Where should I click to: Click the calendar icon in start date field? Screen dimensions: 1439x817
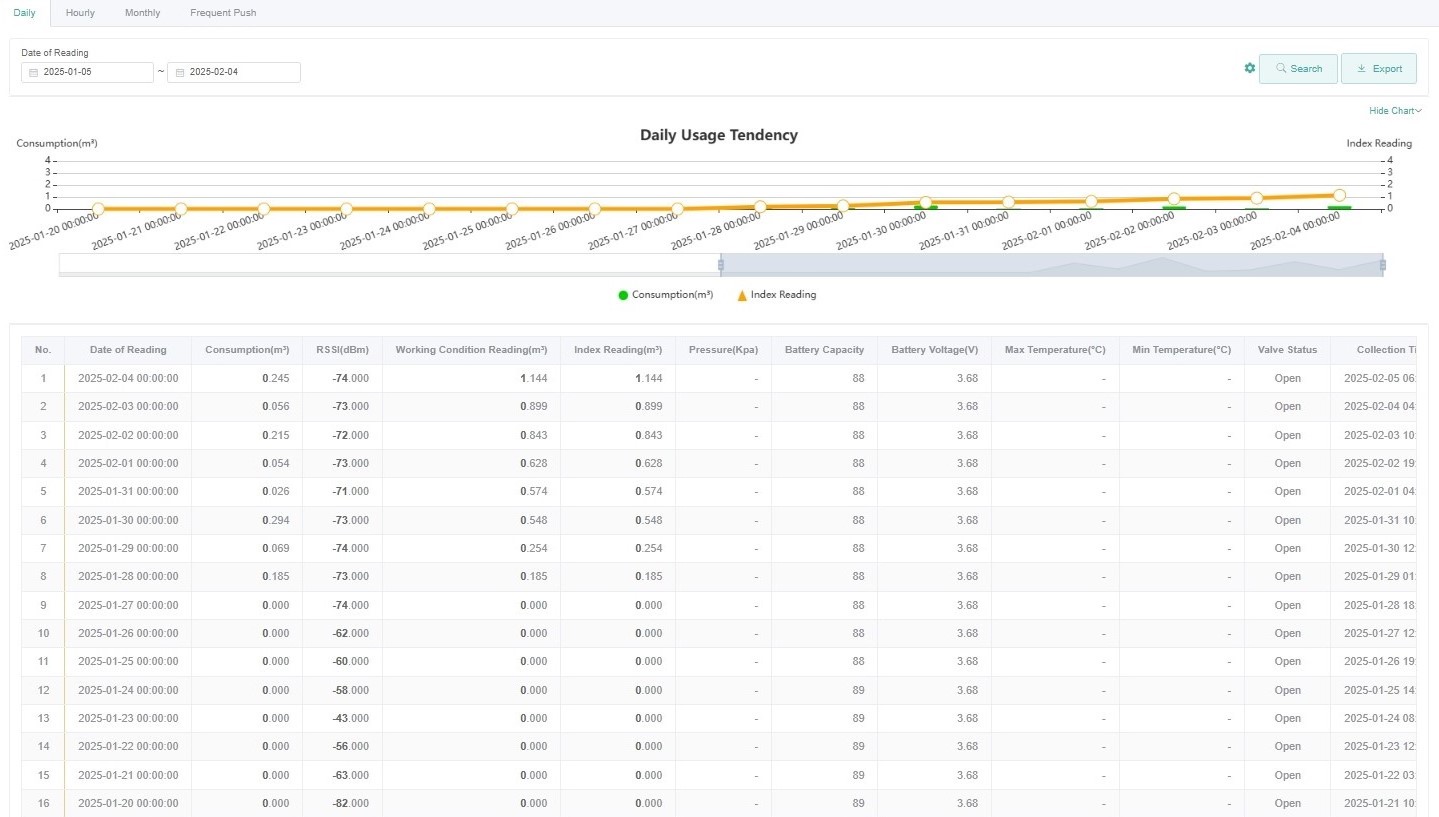pyautogui.click(x=33, y=72)
